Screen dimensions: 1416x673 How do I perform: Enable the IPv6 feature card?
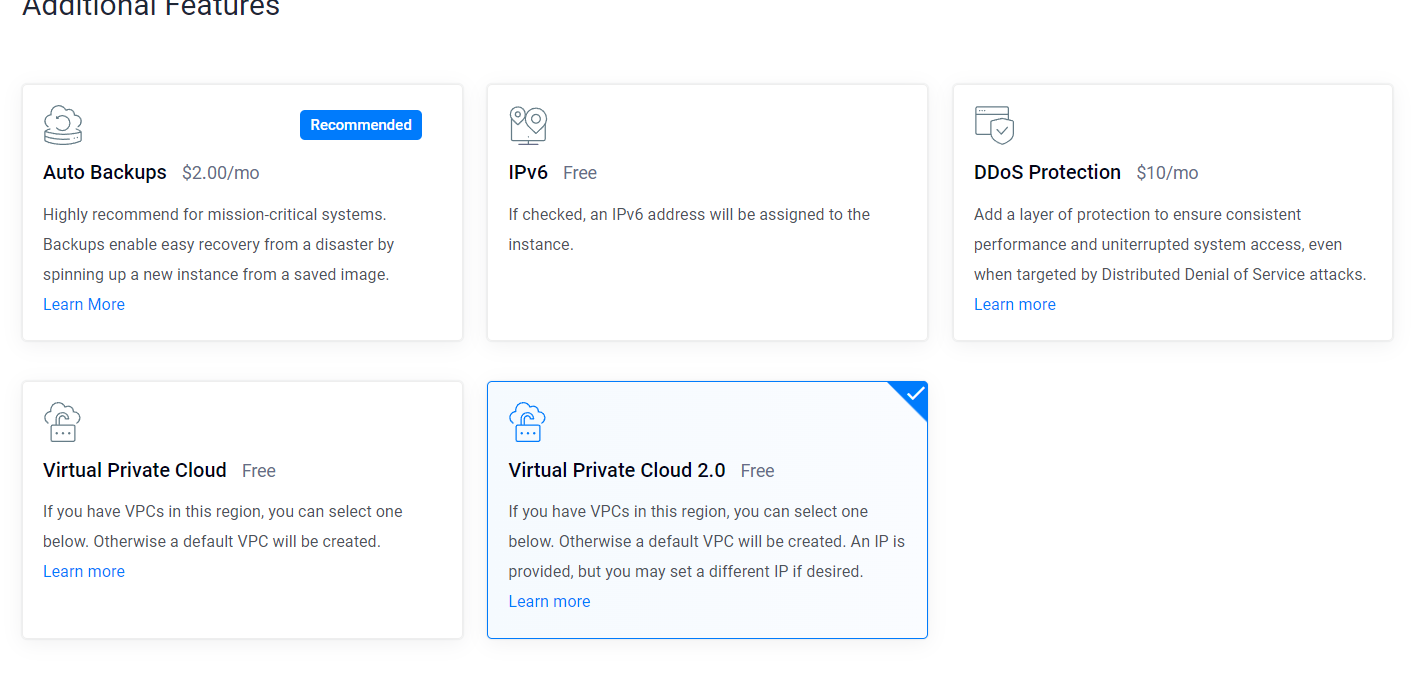(x=707, y=212)
